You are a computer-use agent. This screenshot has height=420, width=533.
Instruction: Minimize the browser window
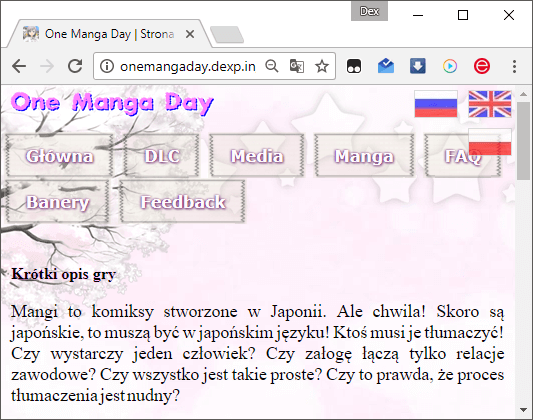[x=418, y=15]
